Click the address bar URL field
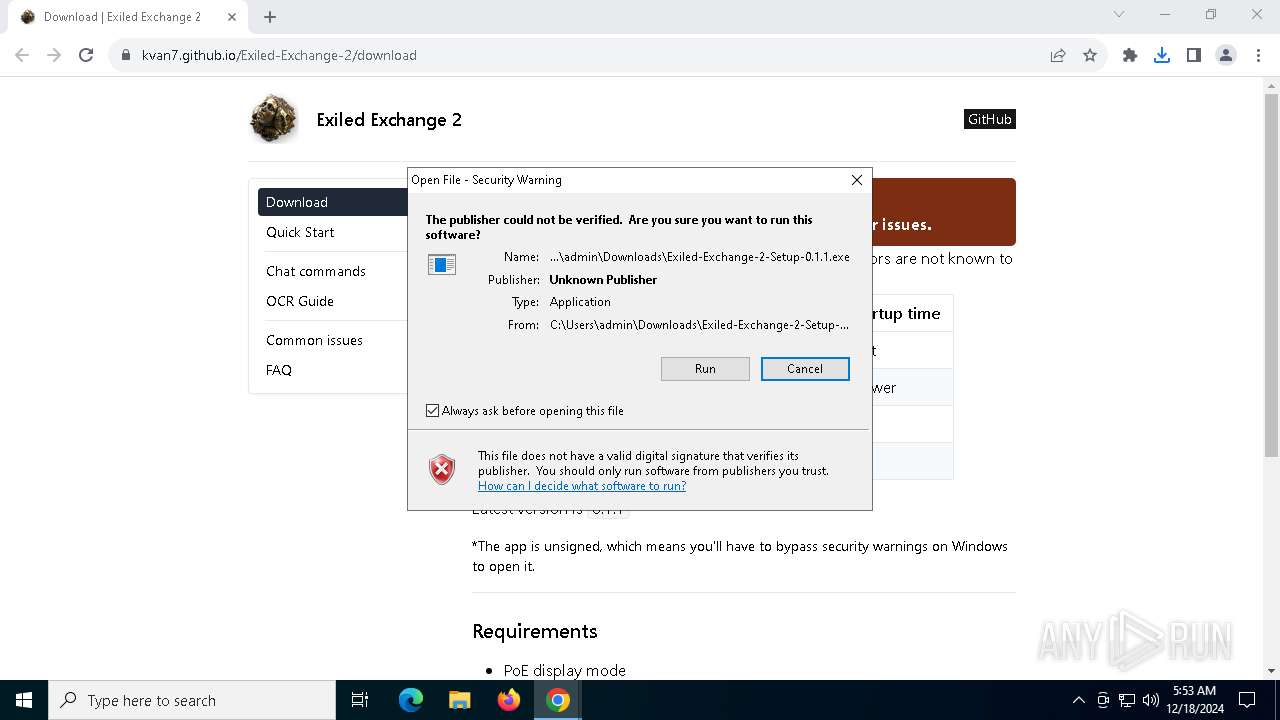The height and width of the screenshot is (720, 1280). (580, 55)
